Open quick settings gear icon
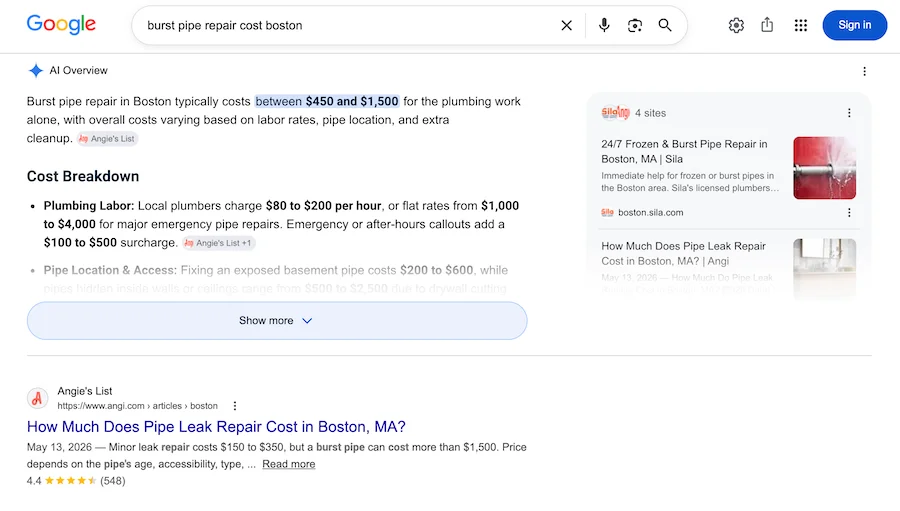900x511 pixels. (x=736, y=25)
